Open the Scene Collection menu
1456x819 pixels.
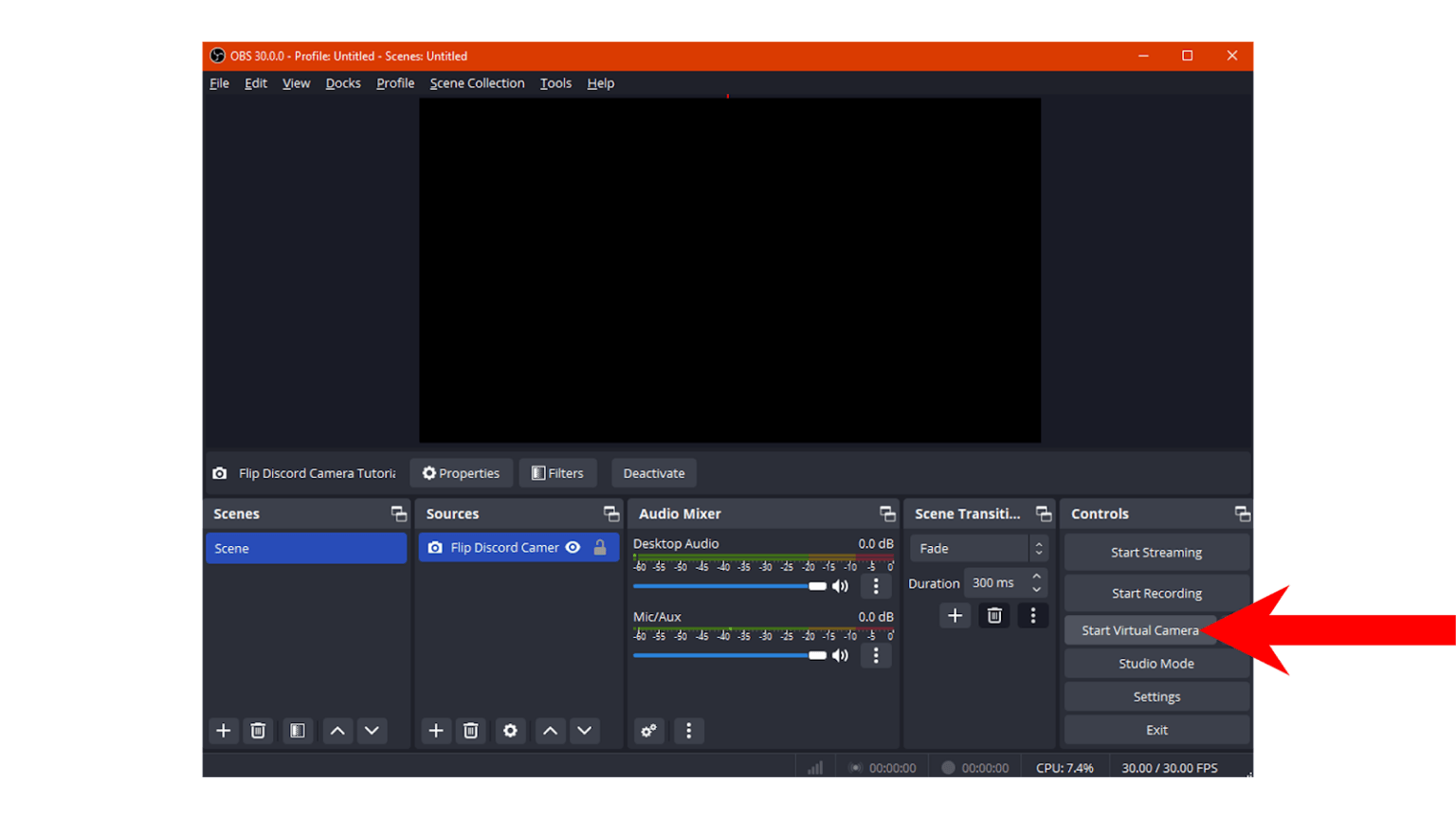coord(477,83)
